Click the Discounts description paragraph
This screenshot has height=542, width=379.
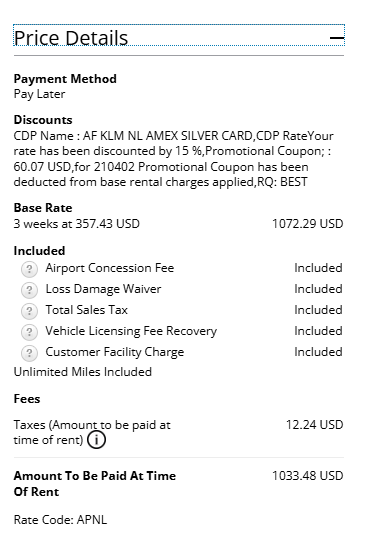(173, 159)
